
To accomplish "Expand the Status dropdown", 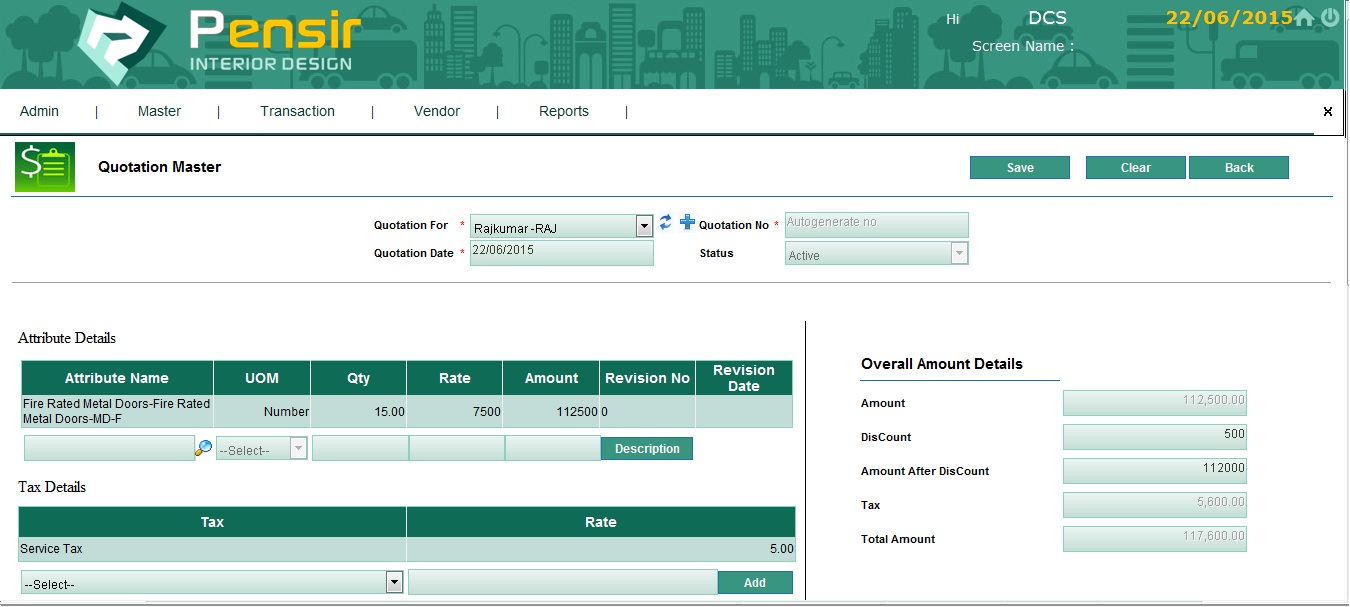I will tap(959, 254).
